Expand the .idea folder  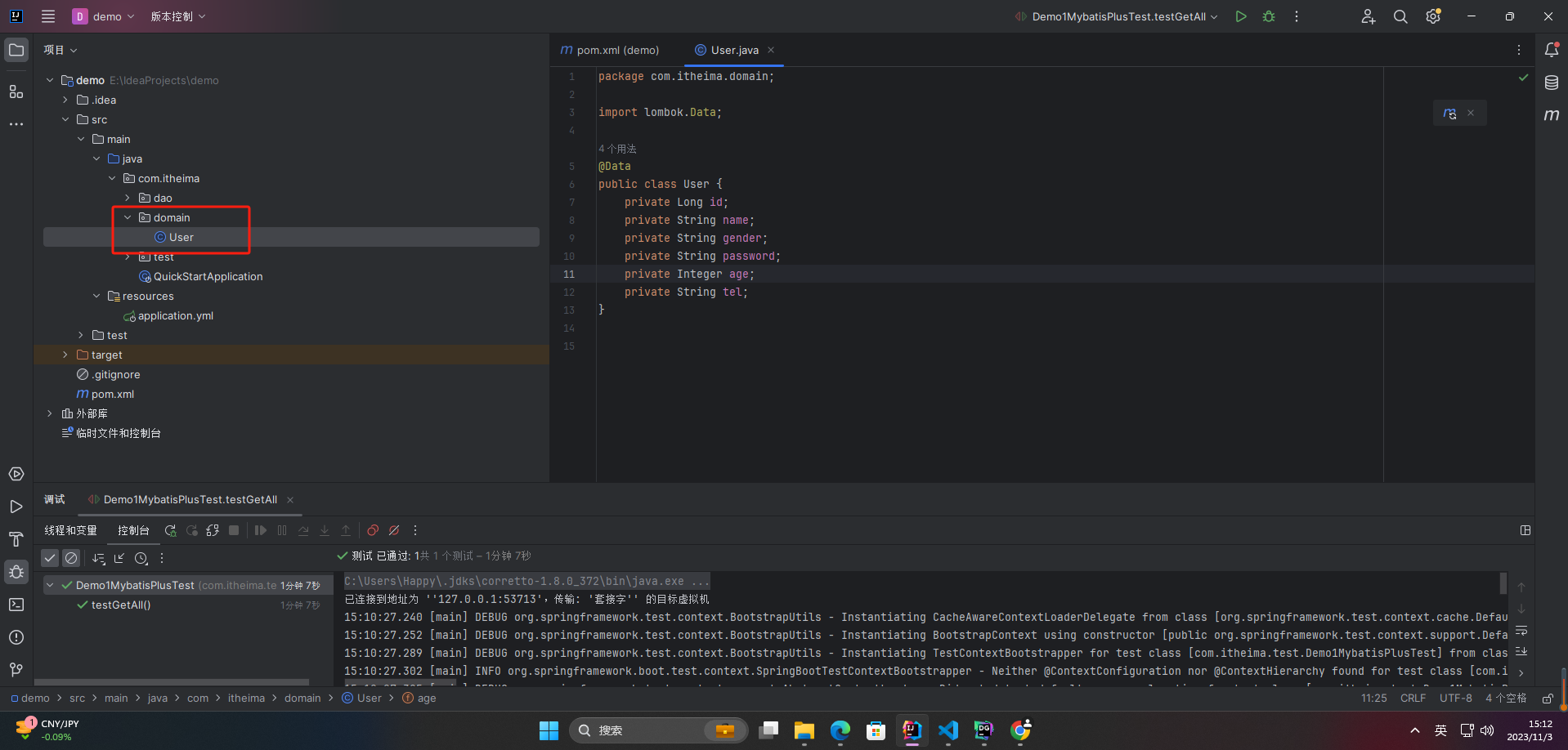(x=65, y=100)
